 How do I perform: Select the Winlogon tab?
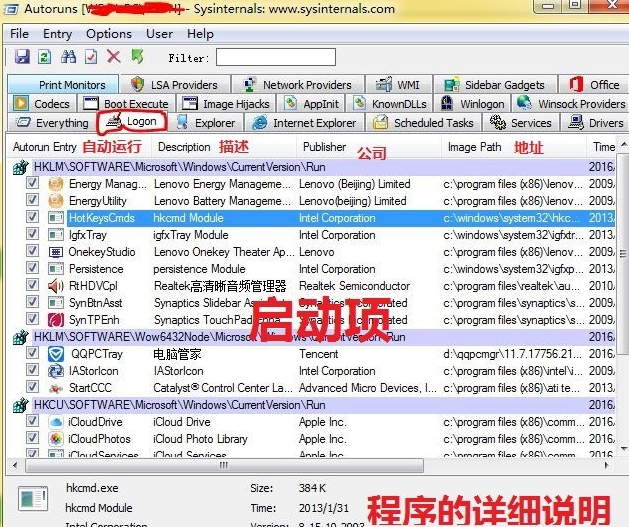coord(473,104)
